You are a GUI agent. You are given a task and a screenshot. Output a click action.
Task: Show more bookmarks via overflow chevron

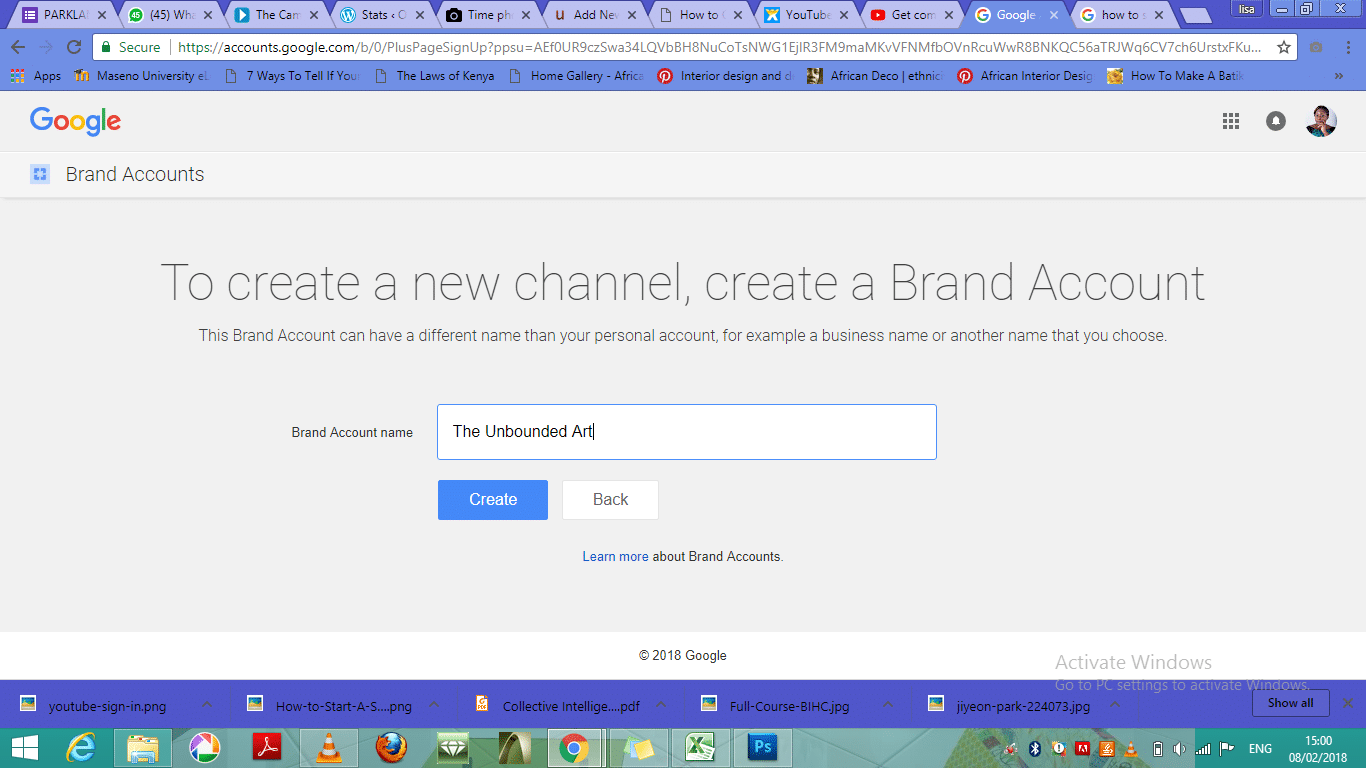click(x=1339, y=76)
